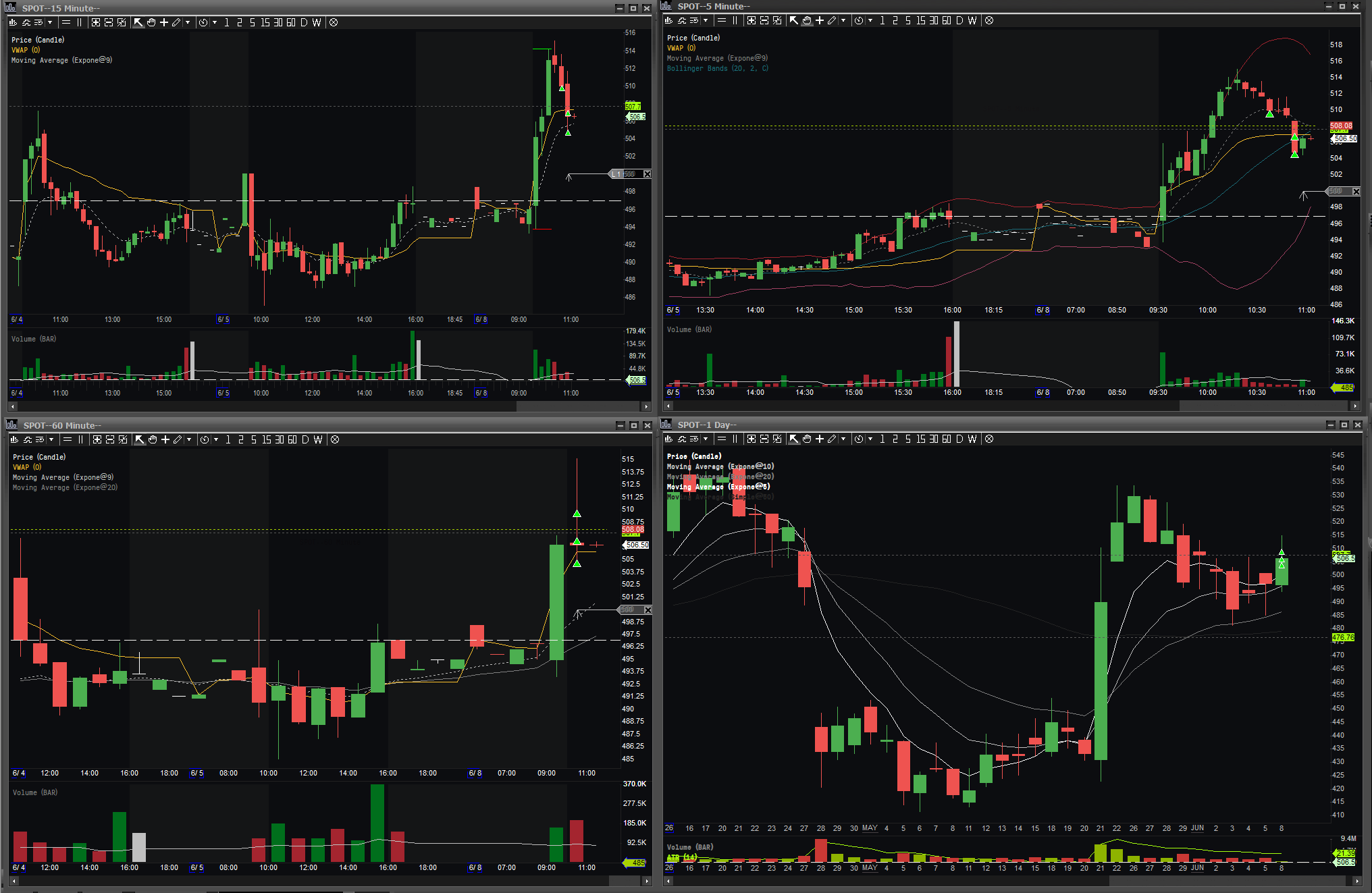Open drawing tools dropdown arrow in SPOT 5 Minute toolbar
1372x893 pixels.
click(843, 20)
